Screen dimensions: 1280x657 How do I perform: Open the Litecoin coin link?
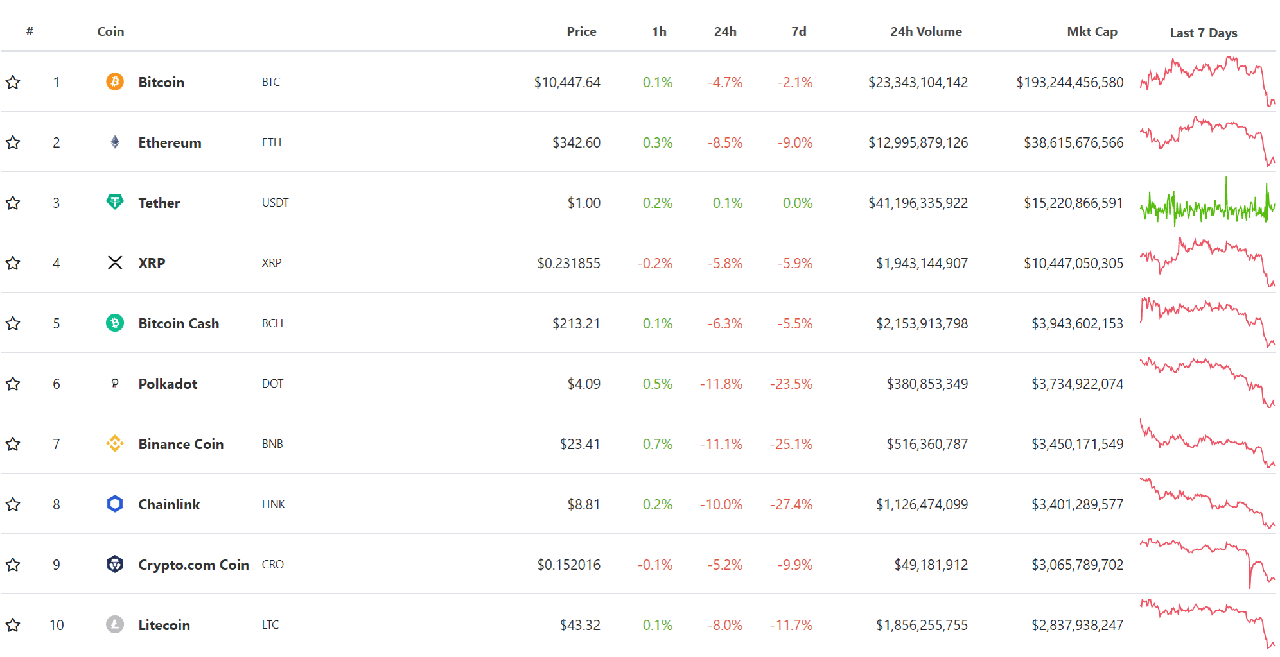(x=164, y=624)
